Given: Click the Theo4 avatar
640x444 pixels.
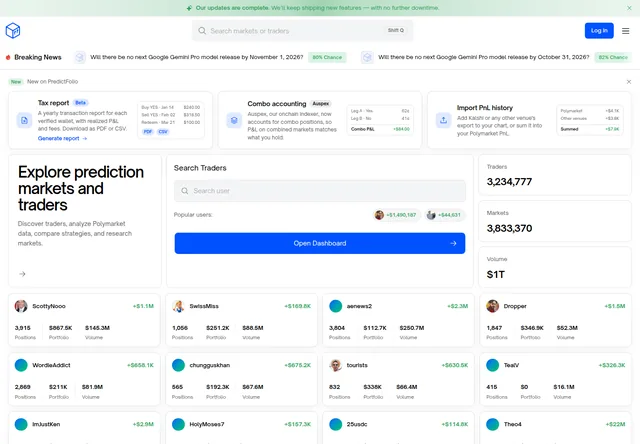Looking at the screenshot, I should (x=493, y=424).
